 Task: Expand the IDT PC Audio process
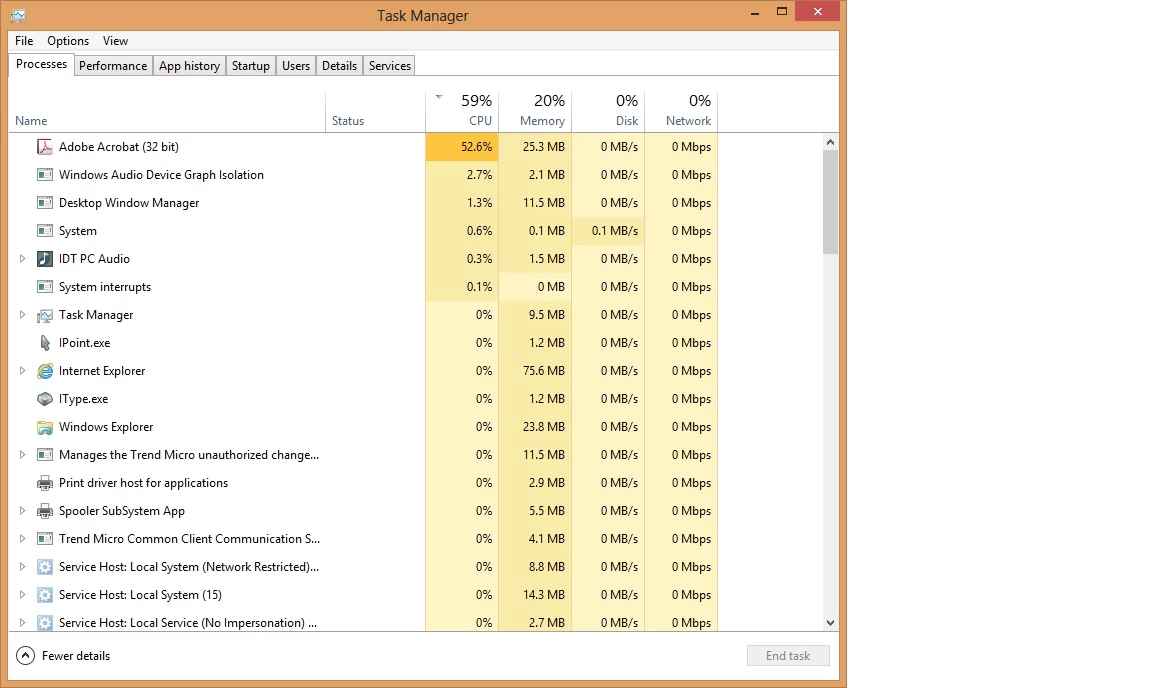[22, 259]
